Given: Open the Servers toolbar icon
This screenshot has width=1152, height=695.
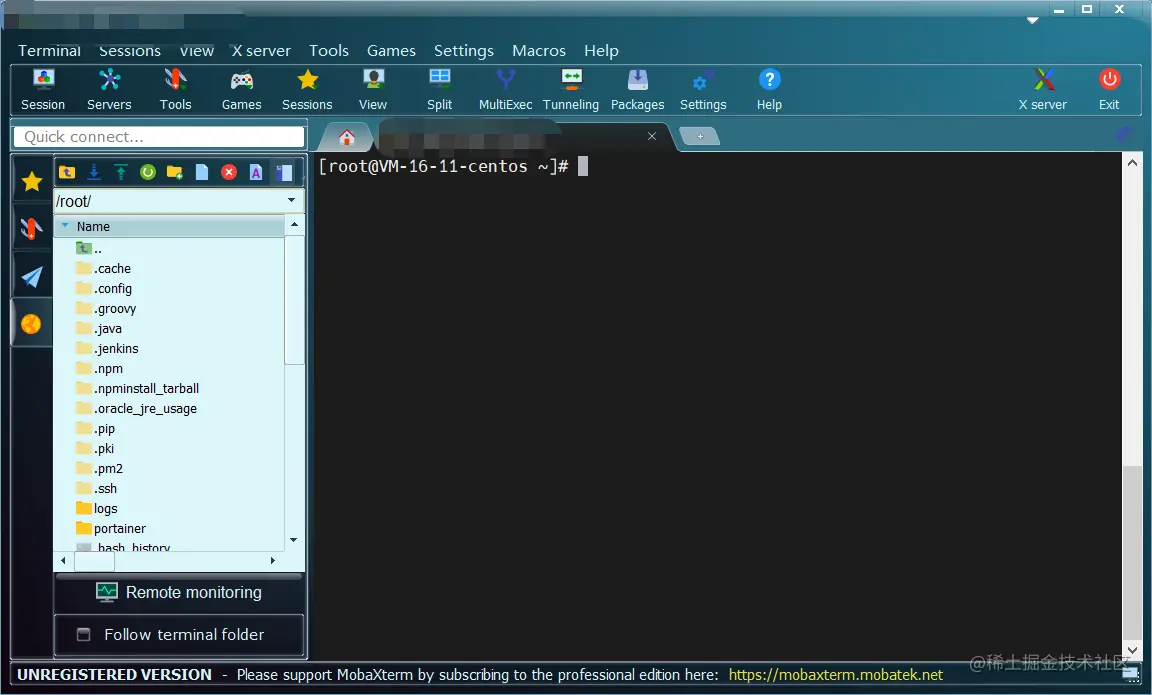Looking at the screenshot, I should pyautogui.click(x=109, y=90).
